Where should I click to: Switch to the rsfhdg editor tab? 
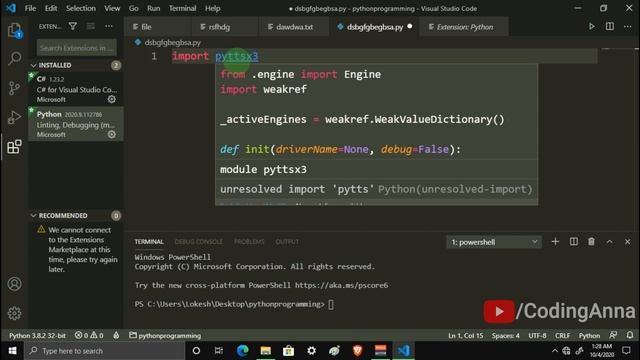[x=225, y=27]
